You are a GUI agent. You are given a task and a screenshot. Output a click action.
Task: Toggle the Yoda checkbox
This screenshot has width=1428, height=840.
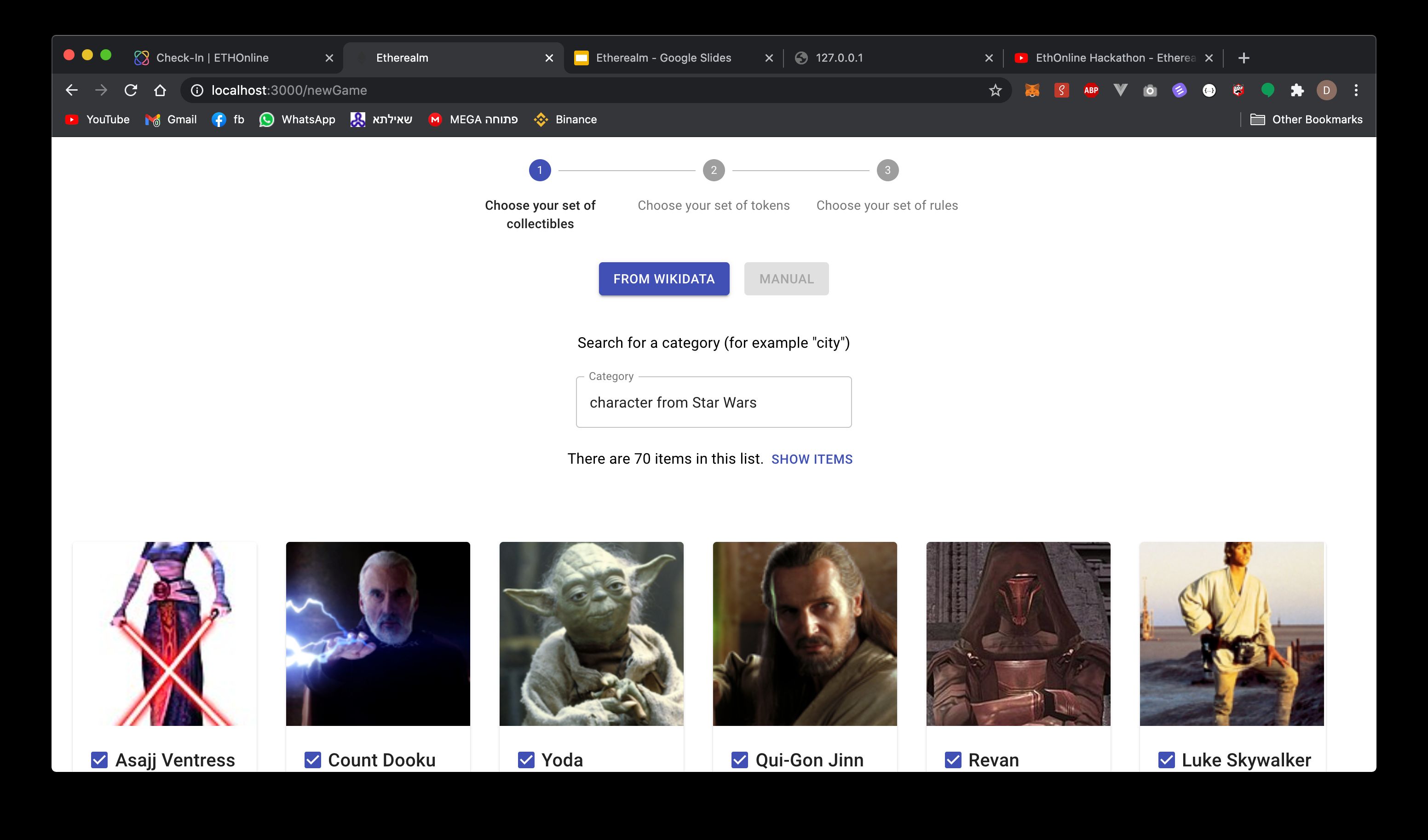click(x=524, y=759)
